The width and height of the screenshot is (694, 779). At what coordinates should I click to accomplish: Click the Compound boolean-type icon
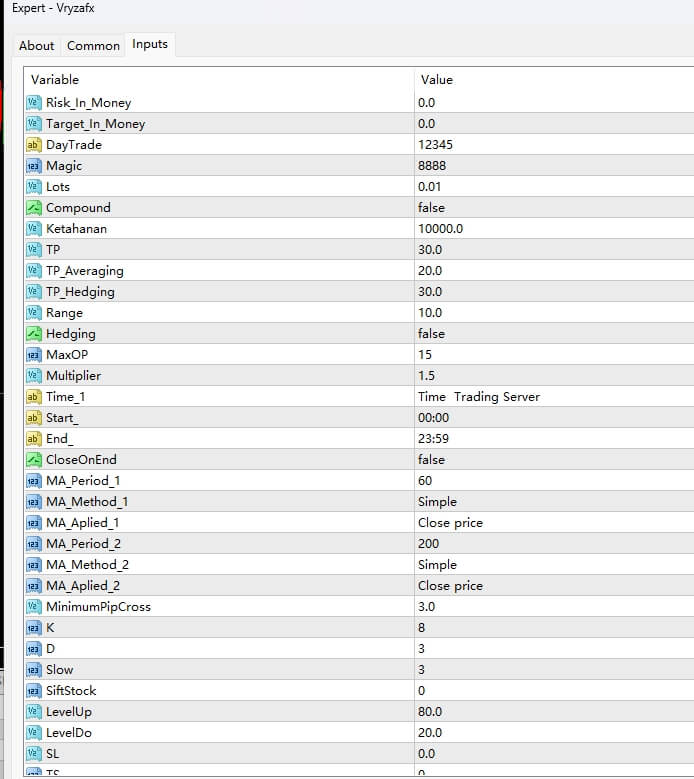33,208
